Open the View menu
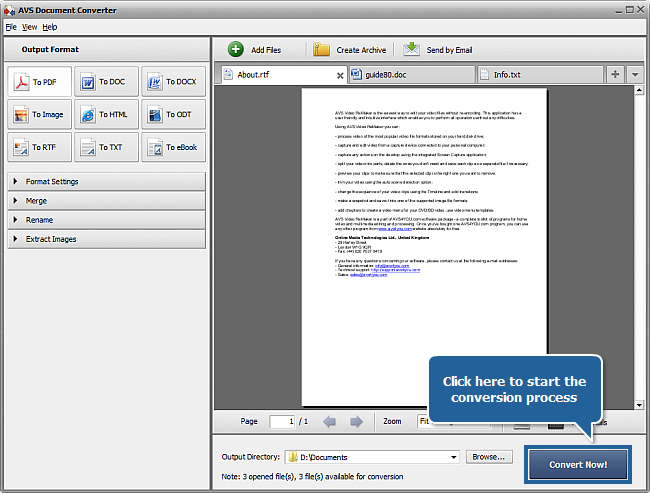 pyautogui.click(x=29, y=27)
